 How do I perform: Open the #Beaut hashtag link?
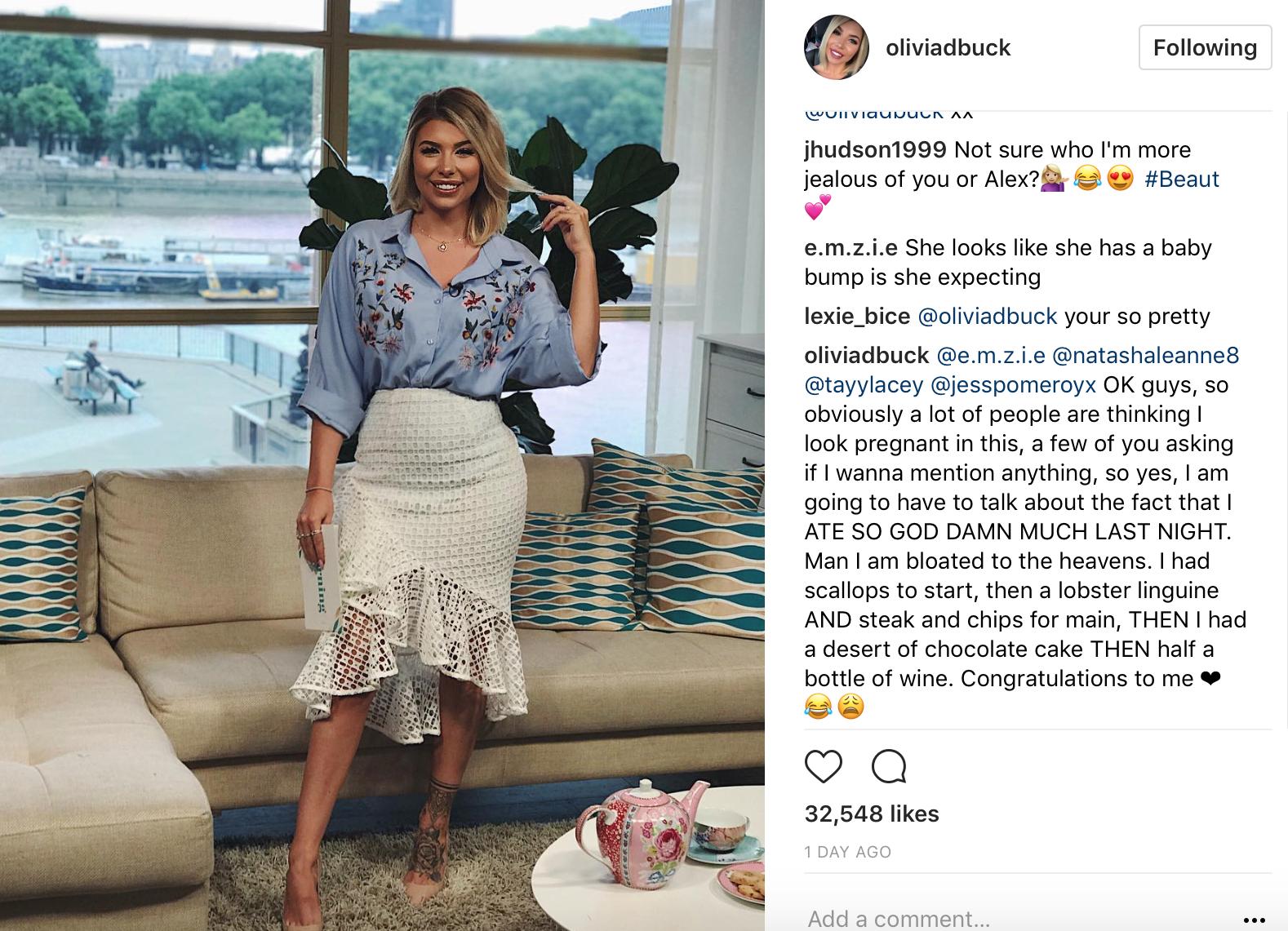tap(1182, 179)
